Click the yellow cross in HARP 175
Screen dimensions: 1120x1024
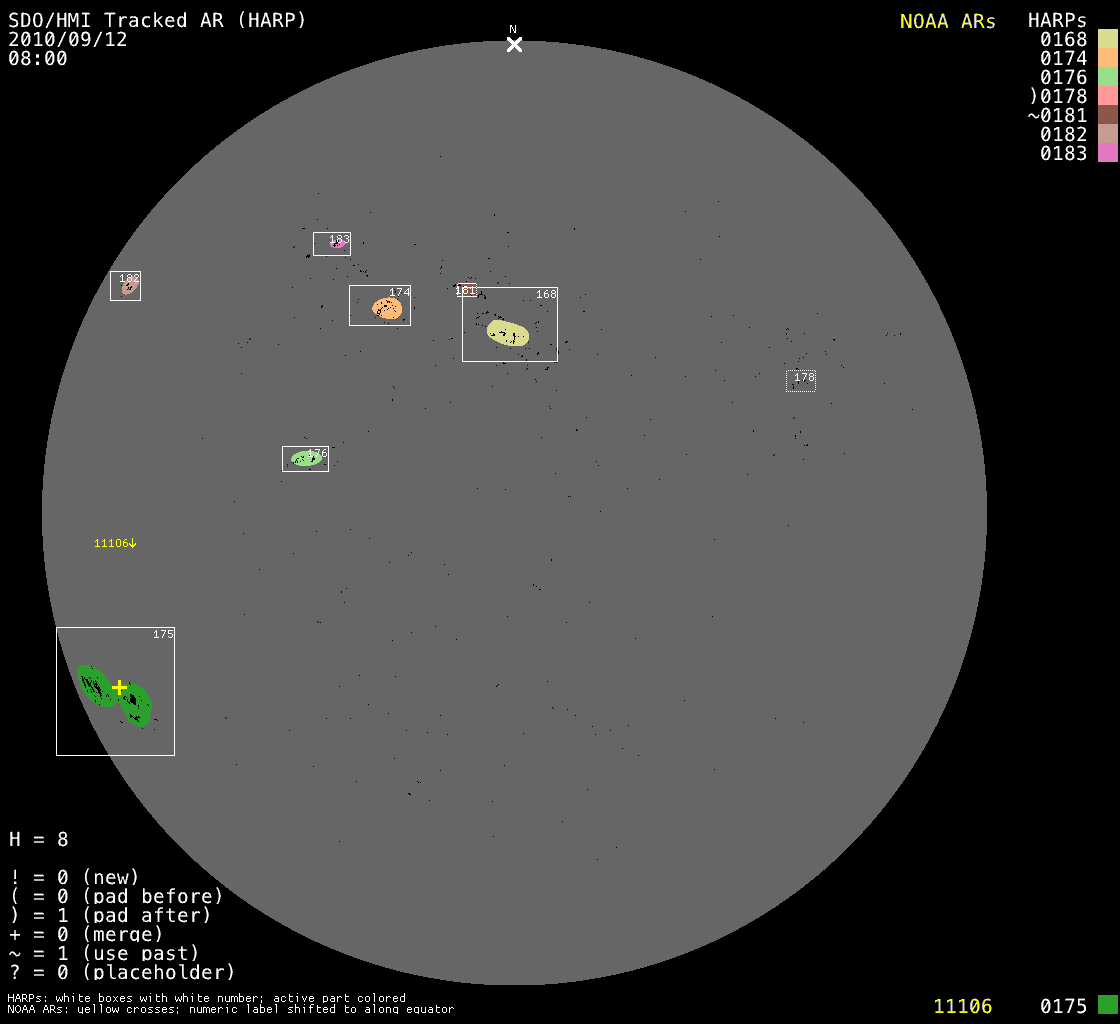point(119,687)
